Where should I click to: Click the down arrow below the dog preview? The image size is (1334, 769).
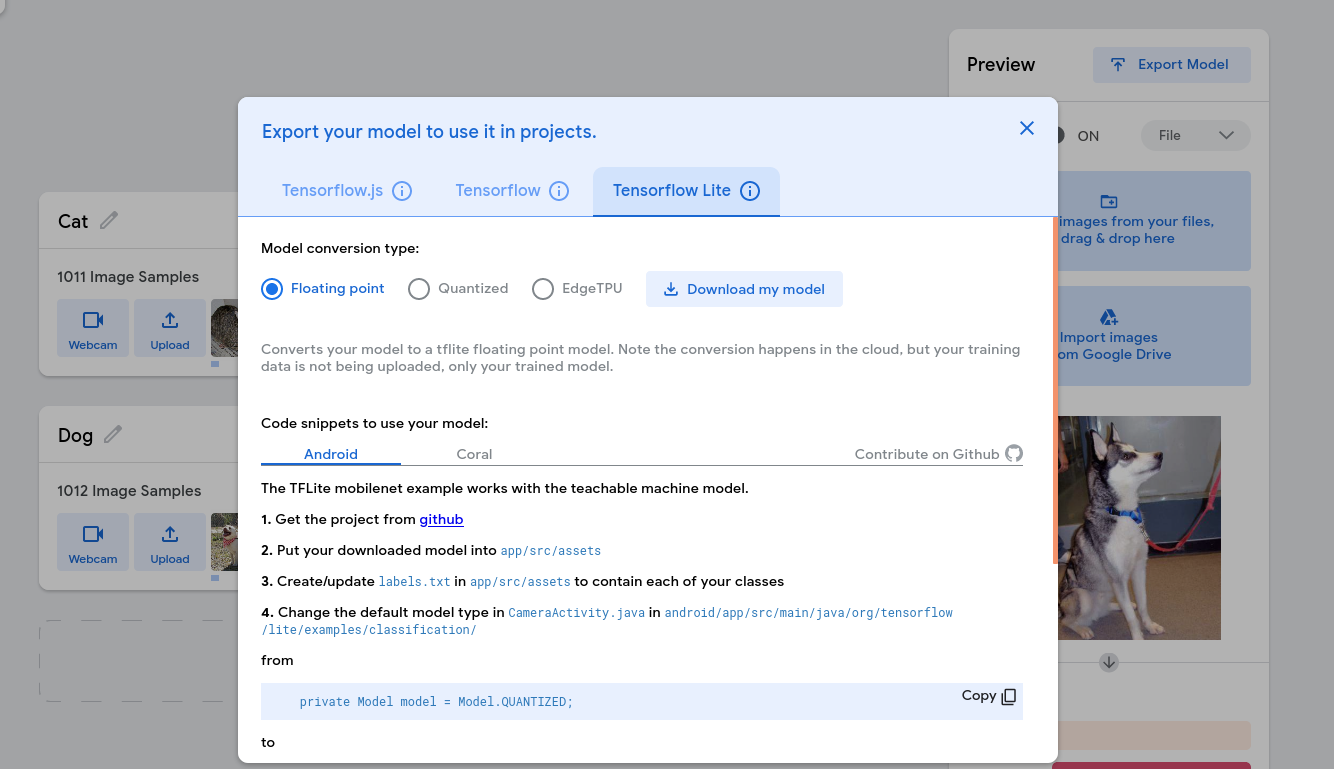pyautogui.click(x=1108, y=662)
